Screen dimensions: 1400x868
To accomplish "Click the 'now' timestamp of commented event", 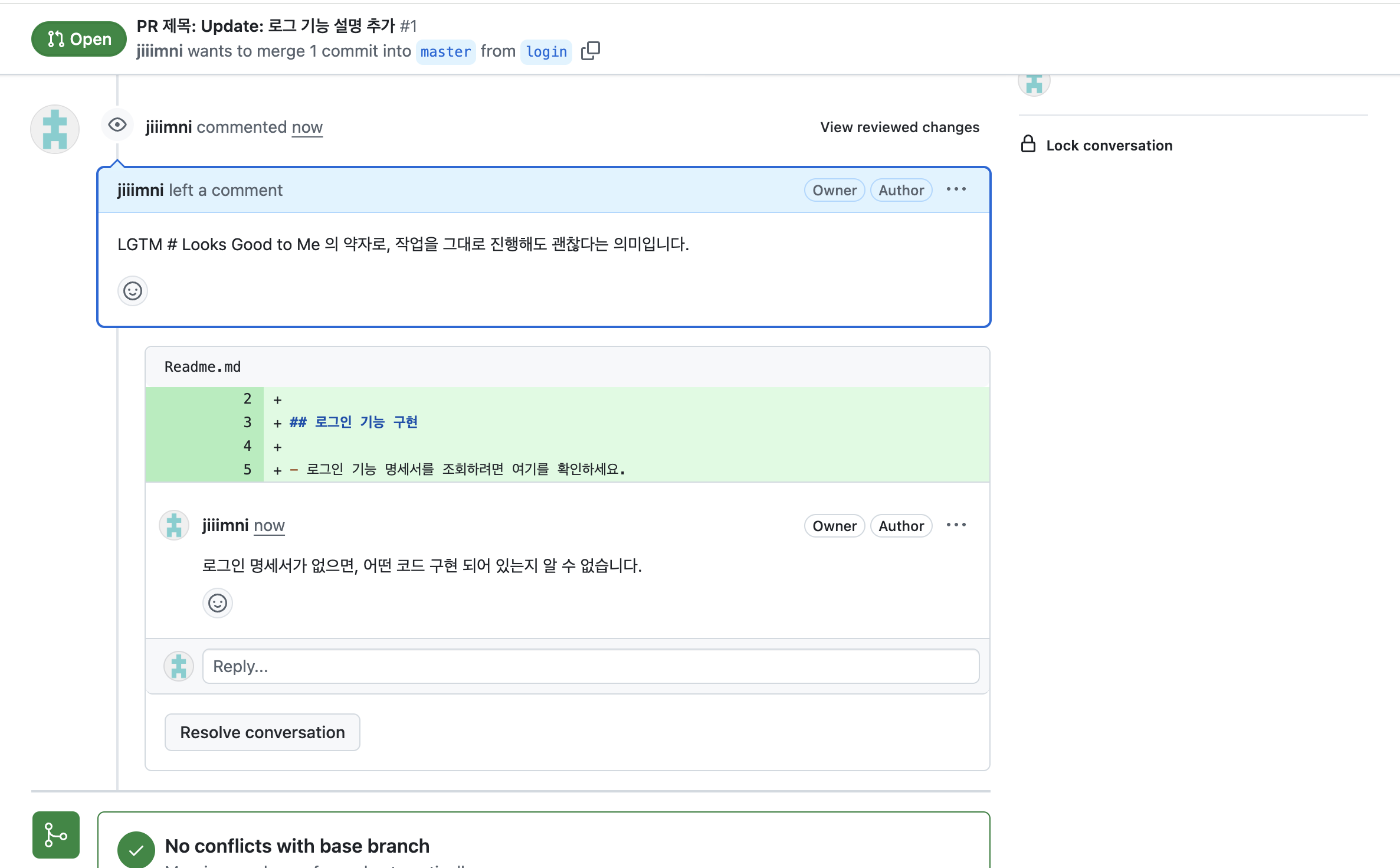I will 307,127.
